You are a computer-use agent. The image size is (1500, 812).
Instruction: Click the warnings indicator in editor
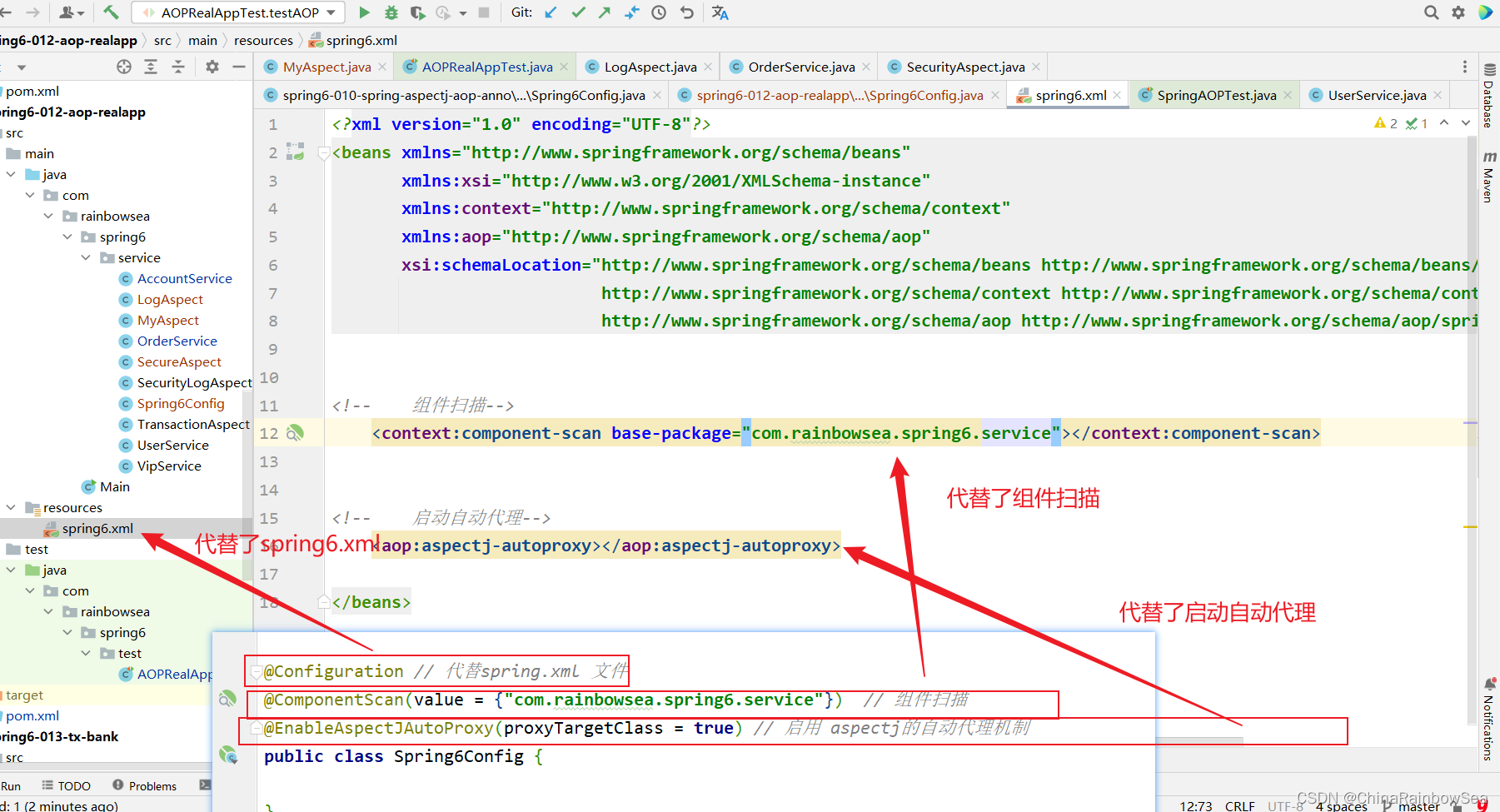coord(1386,123)
